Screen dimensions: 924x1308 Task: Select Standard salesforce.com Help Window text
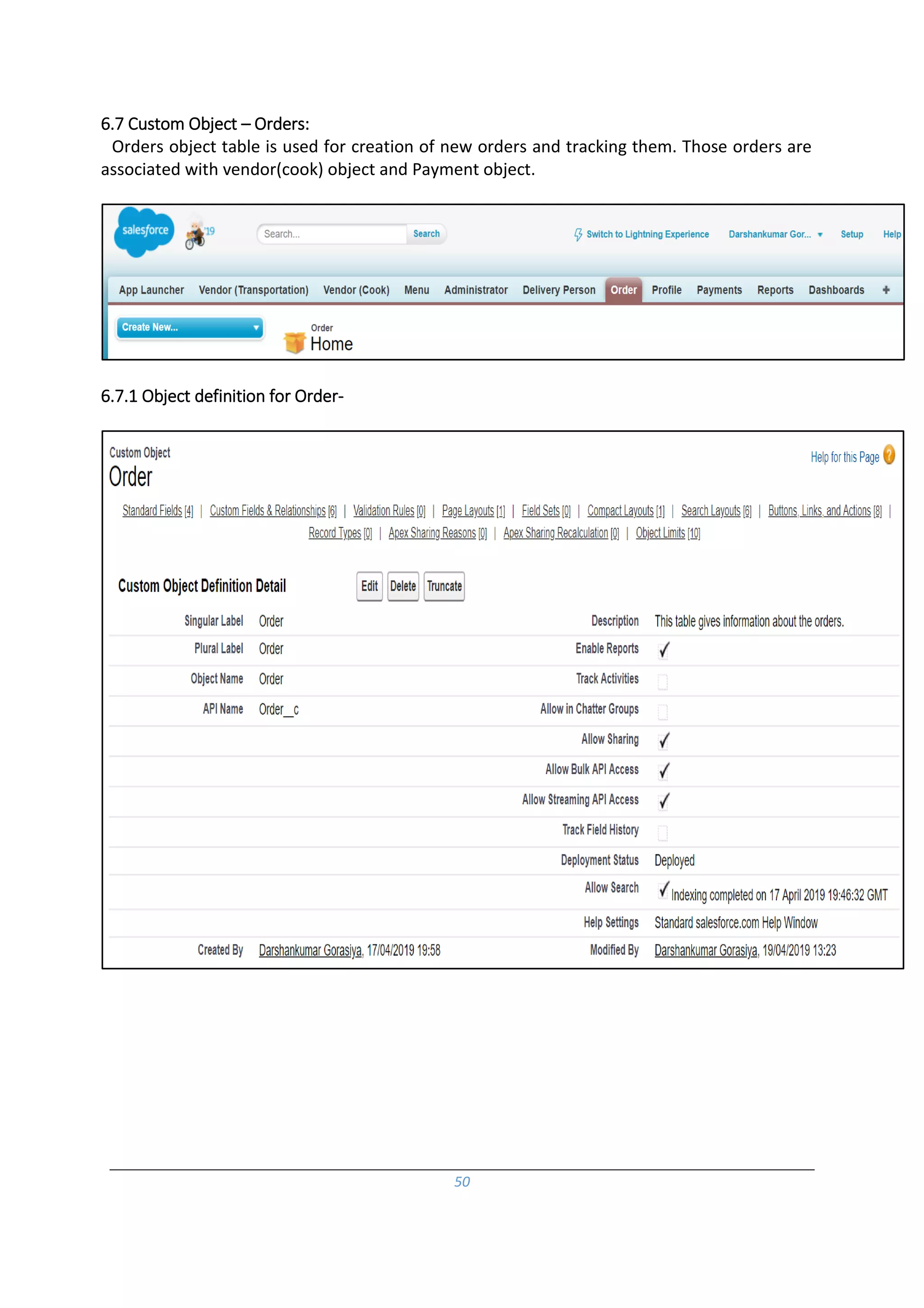point(736,922)
